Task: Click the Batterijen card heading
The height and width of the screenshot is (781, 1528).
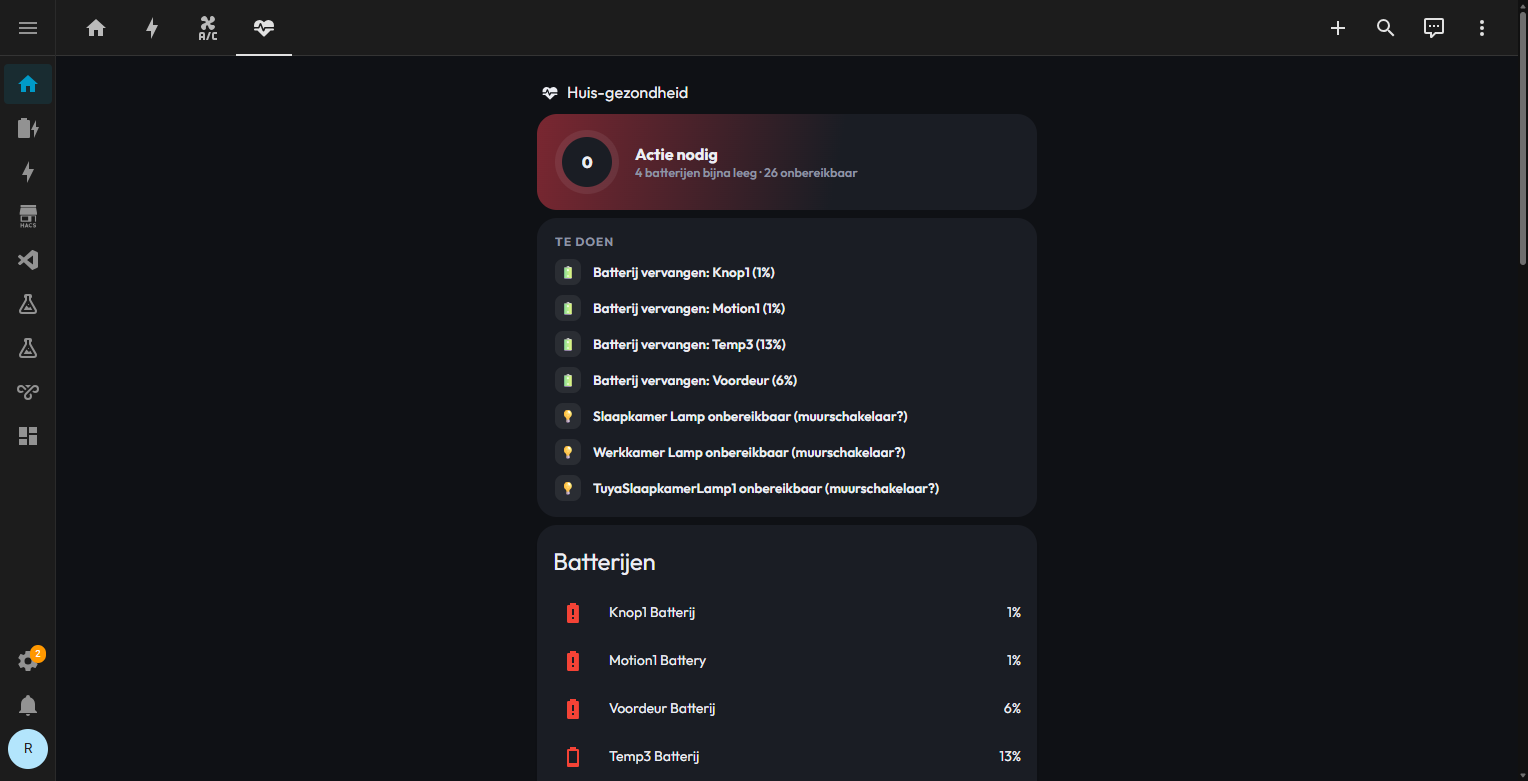Action: (604, 562)
